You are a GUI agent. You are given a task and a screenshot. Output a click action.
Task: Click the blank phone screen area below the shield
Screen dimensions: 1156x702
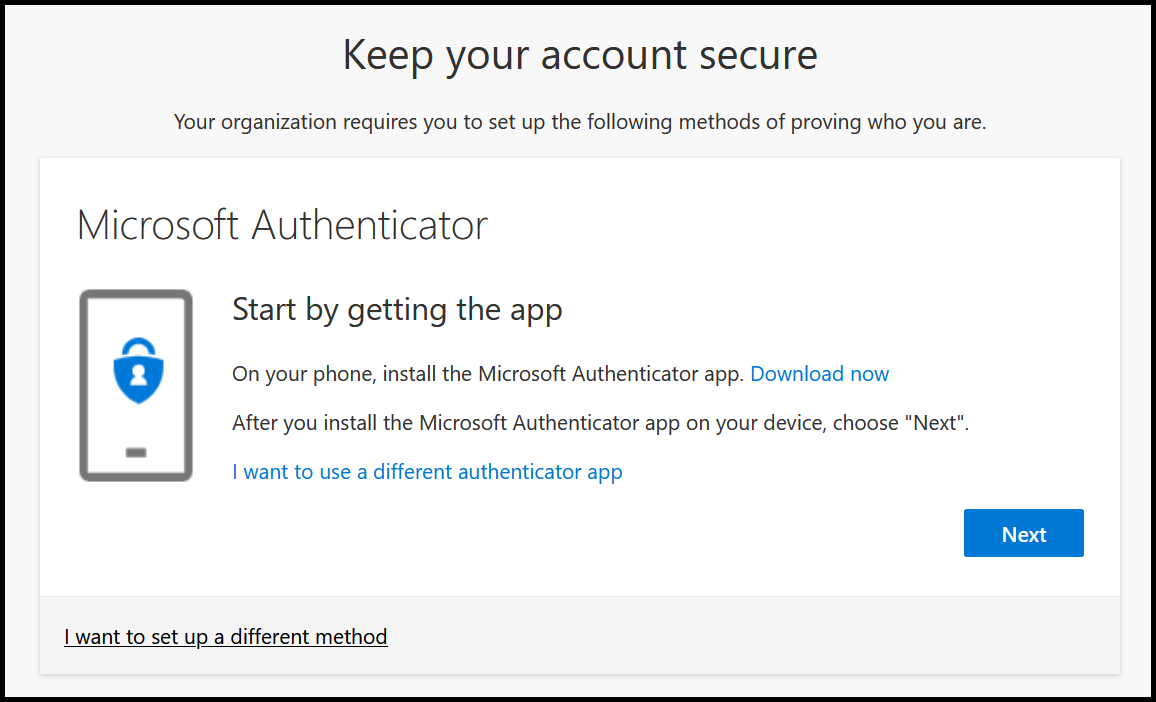pyautogui.click(x=136, y=424)
